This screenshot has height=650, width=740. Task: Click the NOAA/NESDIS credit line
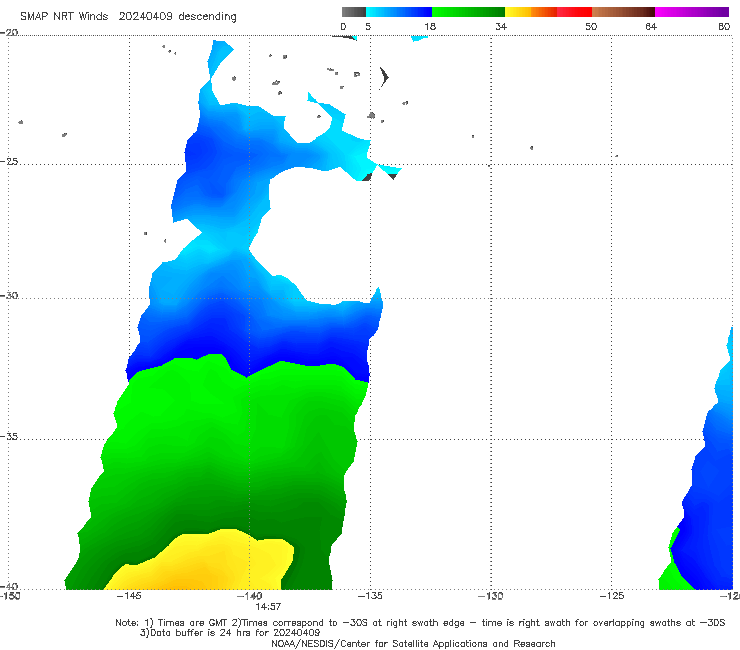413,644
